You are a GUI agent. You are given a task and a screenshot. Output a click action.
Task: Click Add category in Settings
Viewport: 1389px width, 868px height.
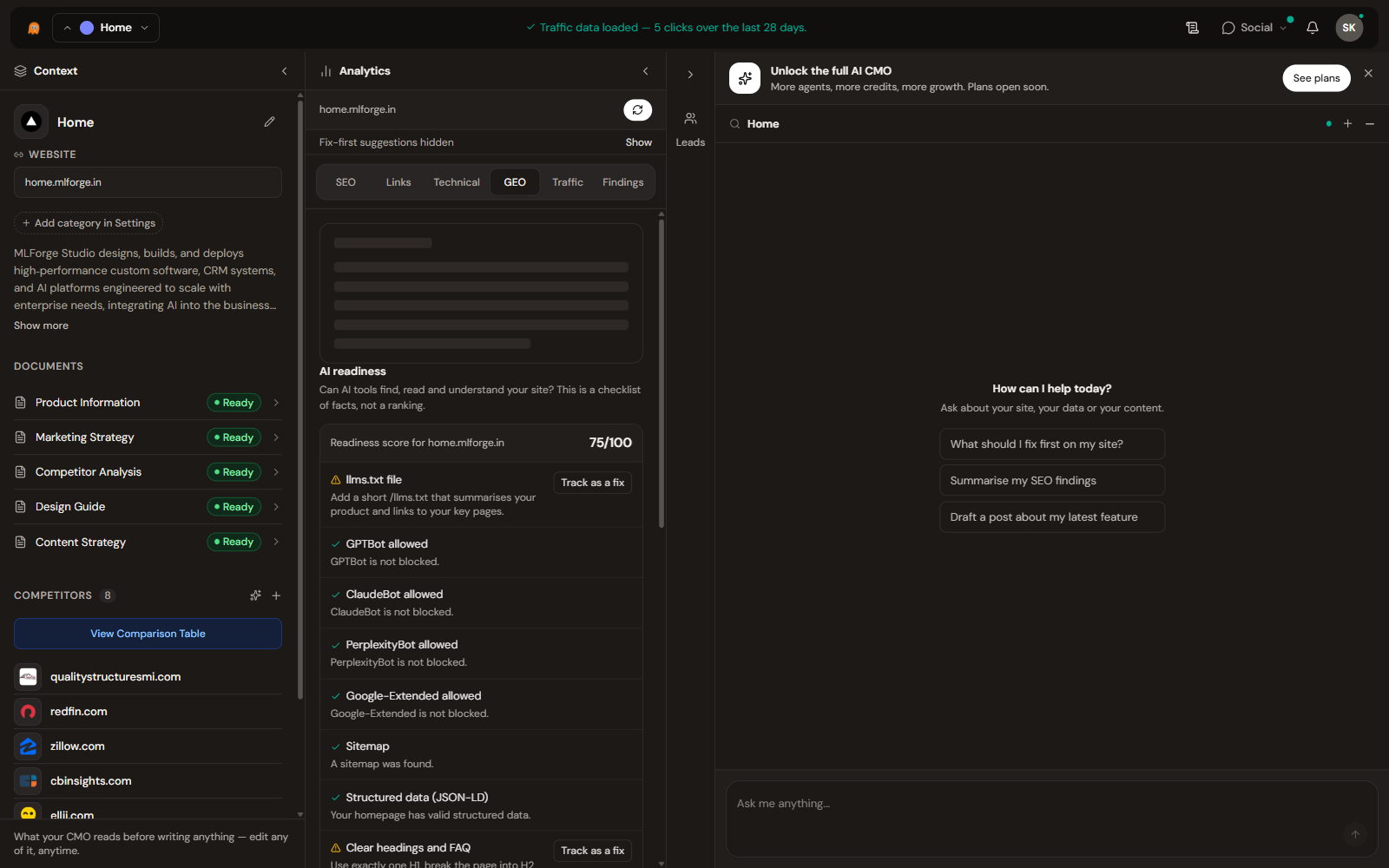(x=89, y=223)
